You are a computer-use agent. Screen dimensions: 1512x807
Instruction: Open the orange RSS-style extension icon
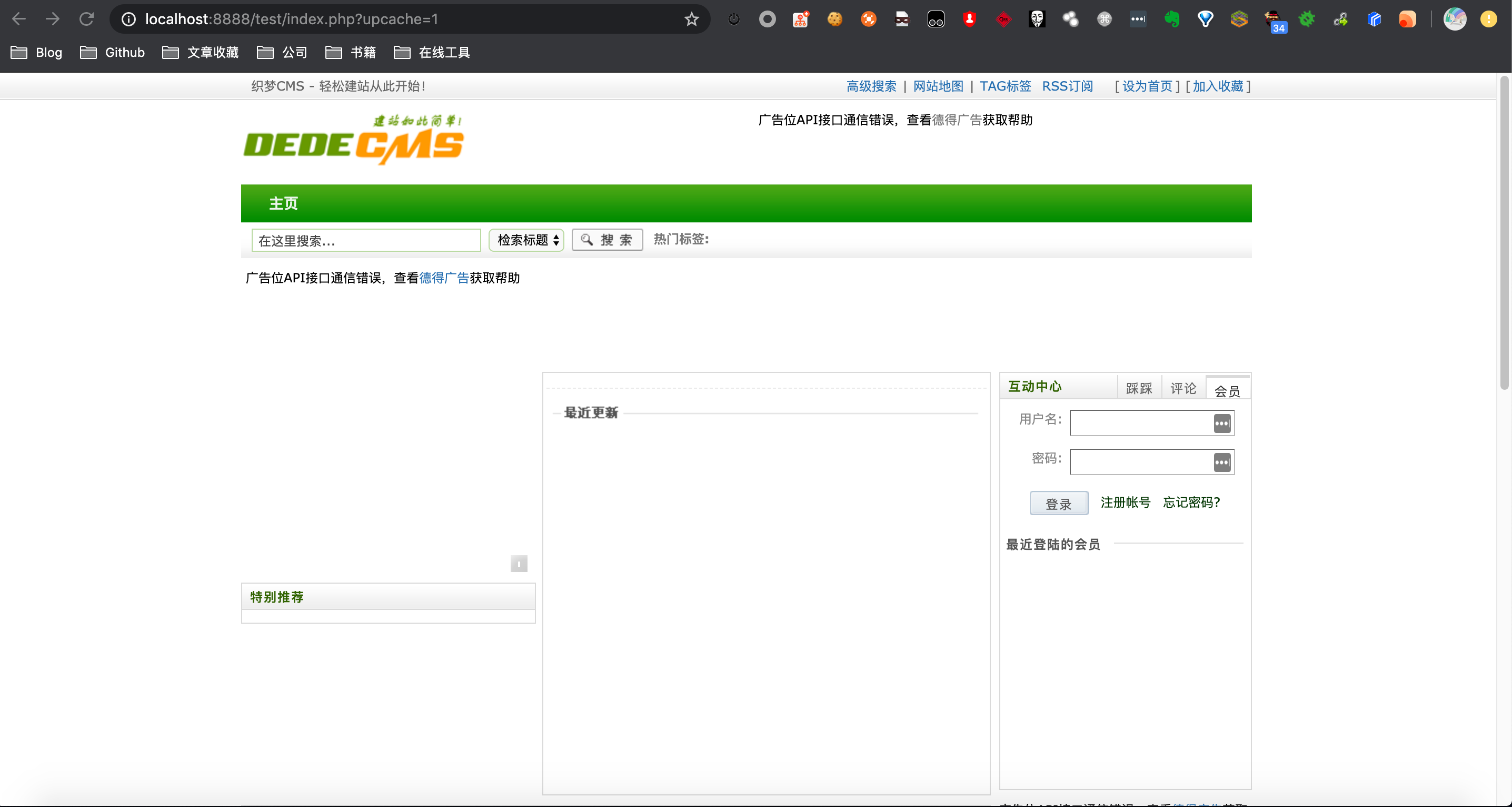tap(1408, 19)
